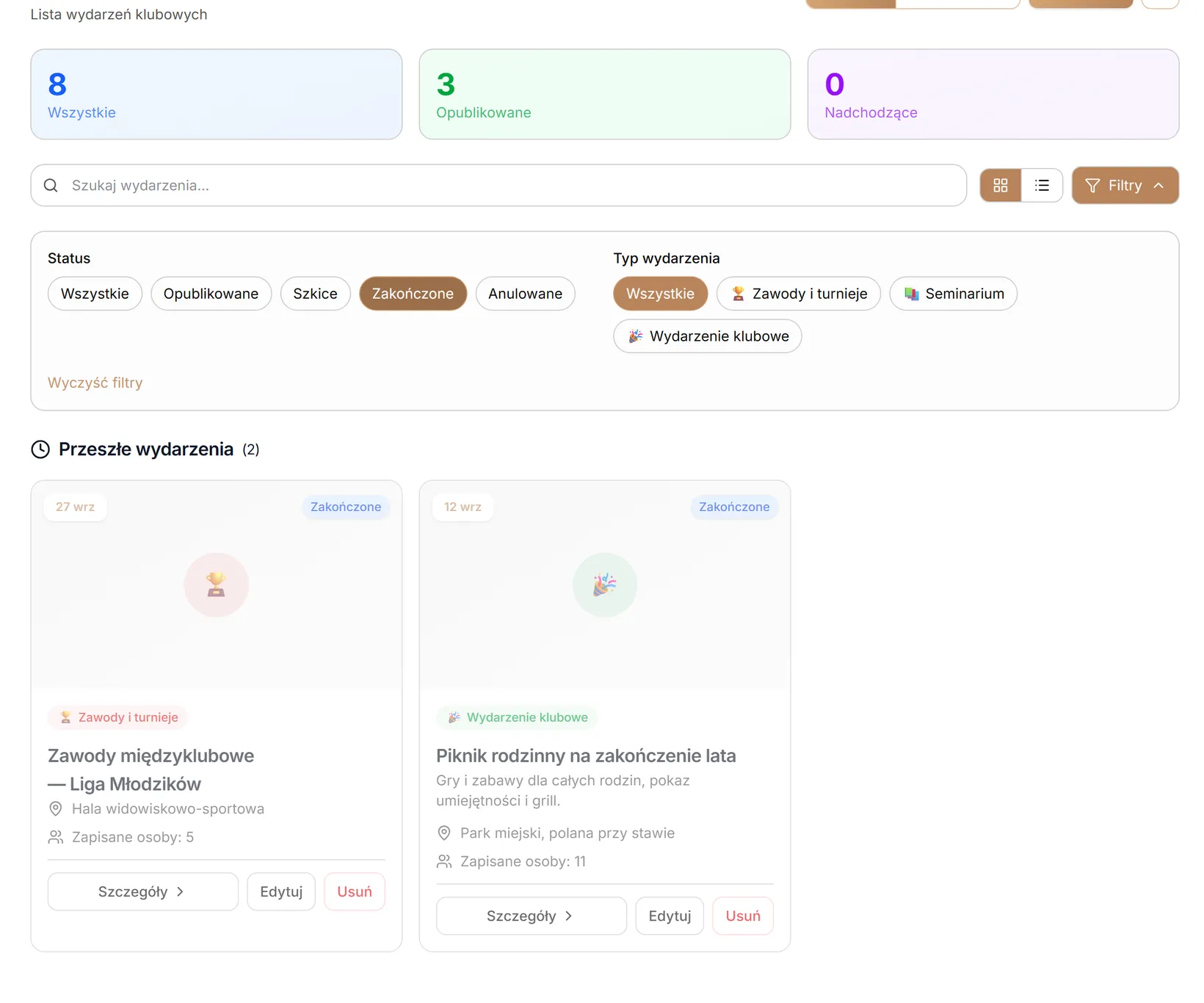The width and height of the screenshot is (1204, 1003).
Task: Filter by Wydarzenie klubowe type
Action: point(707,336)
